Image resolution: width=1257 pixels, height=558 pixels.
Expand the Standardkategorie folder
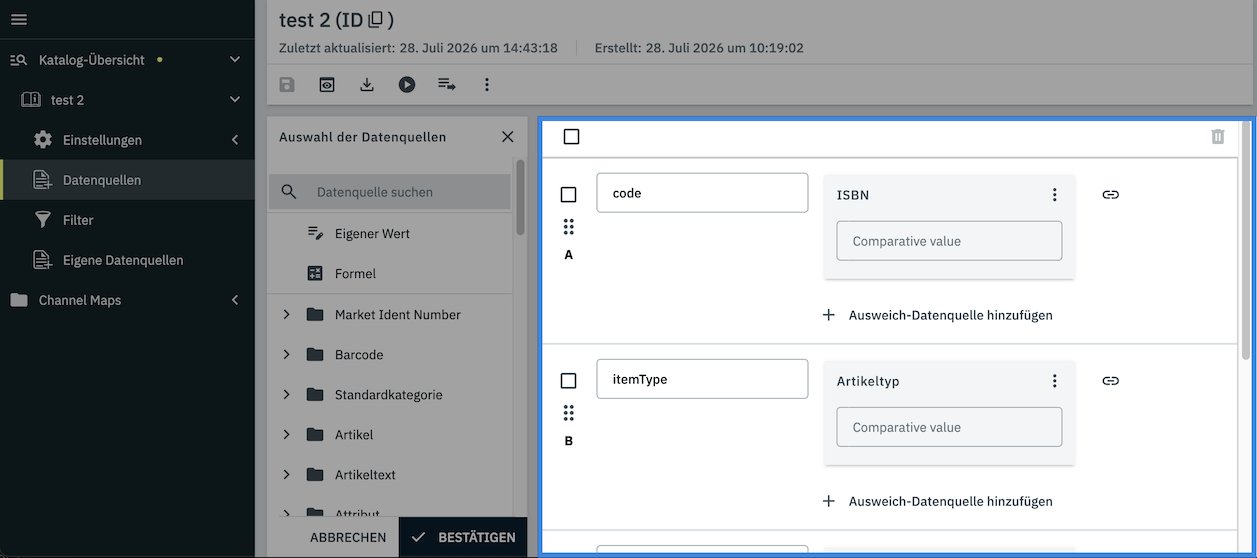286,395
